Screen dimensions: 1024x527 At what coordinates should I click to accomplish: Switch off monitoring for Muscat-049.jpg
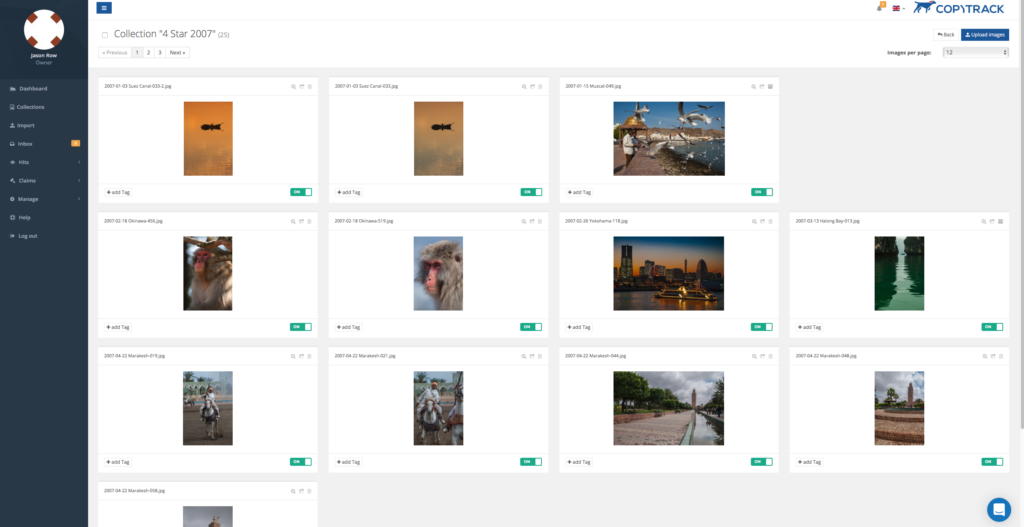point(761,192)
